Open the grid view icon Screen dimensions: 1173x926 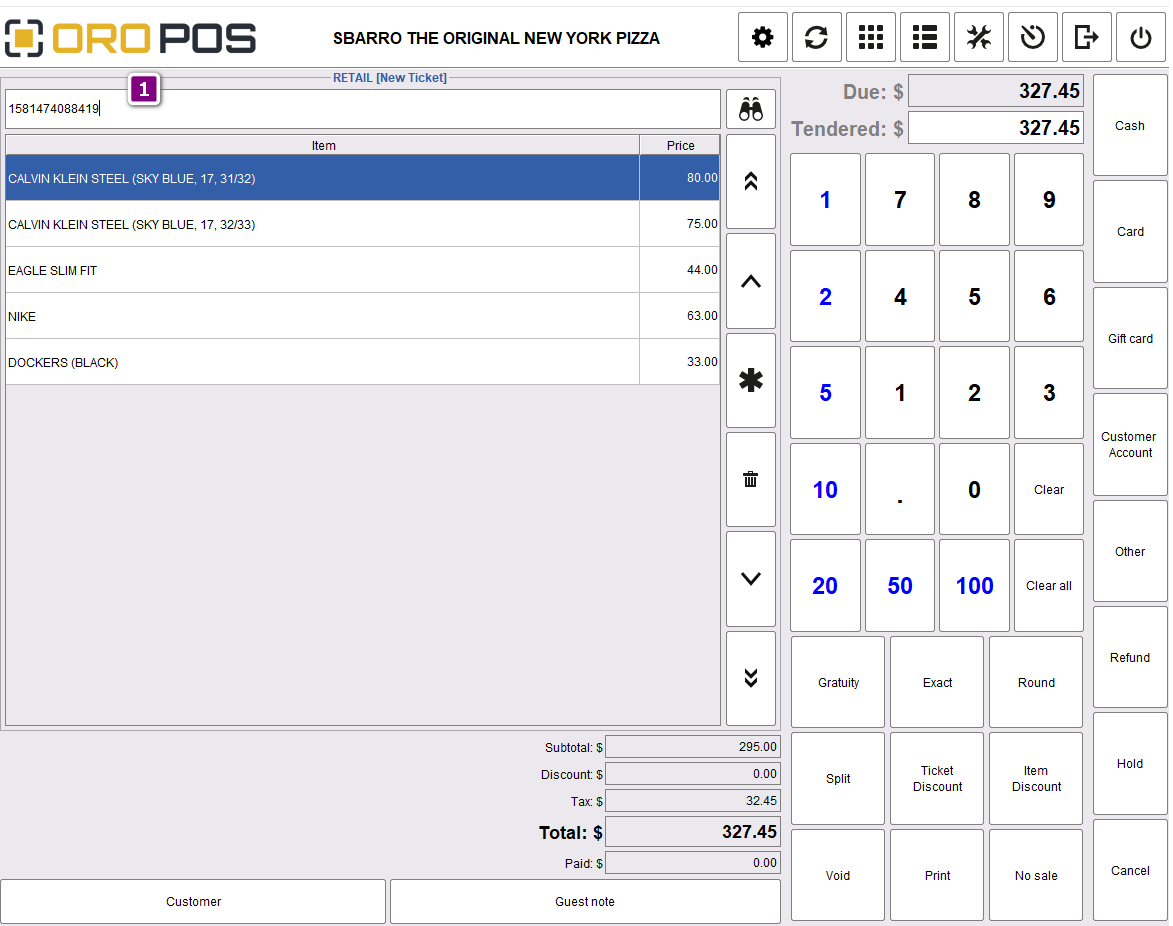click(x=871, y=37)
